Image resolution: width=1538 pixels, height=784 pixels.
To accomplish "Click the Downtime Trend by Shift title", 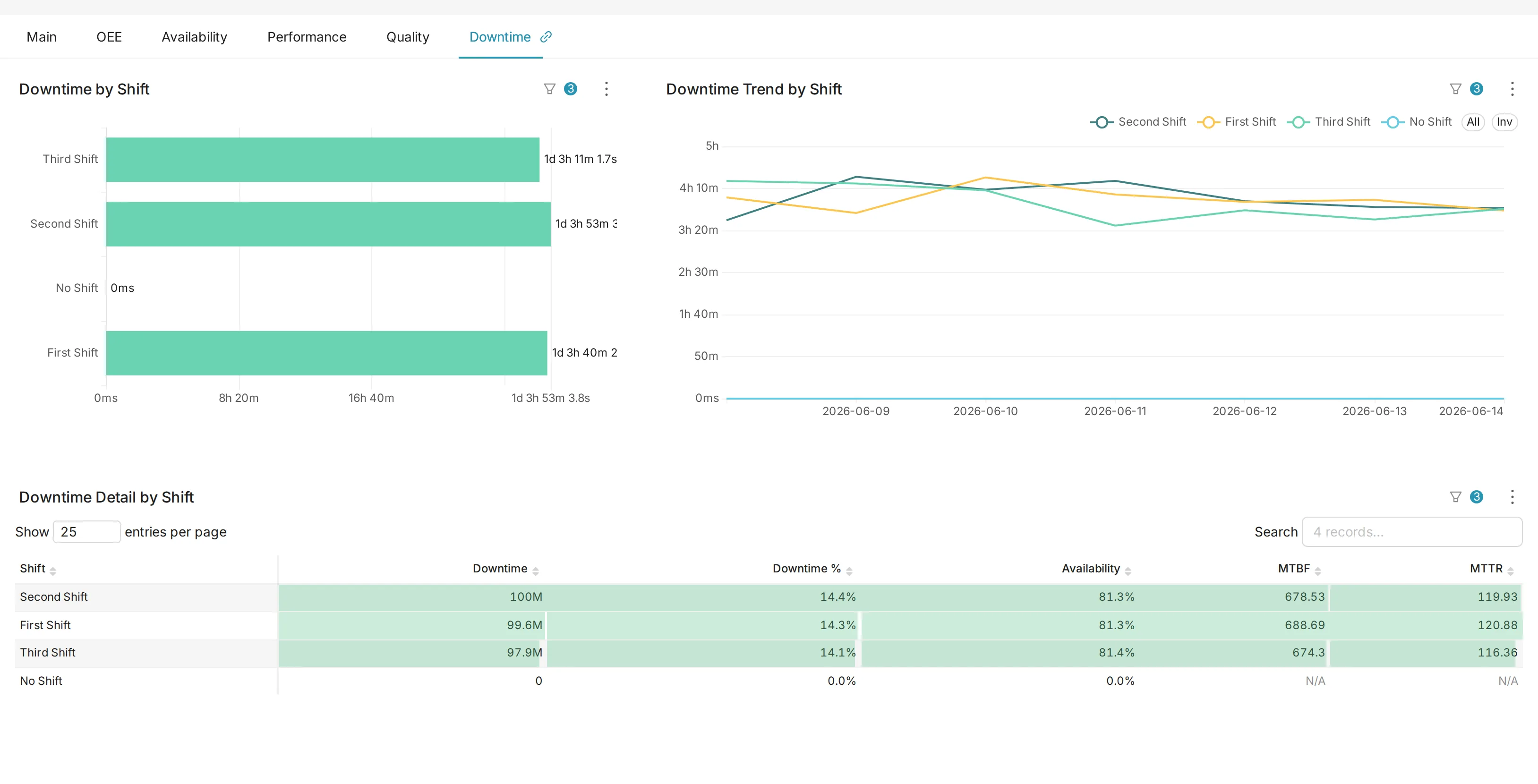I will (x=753, y=89).
